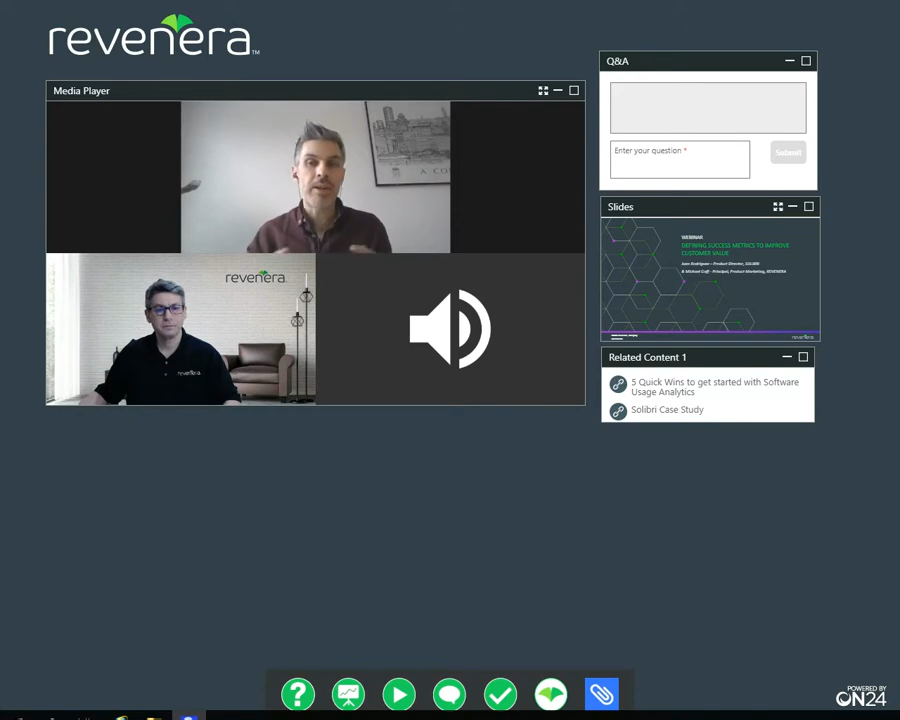Open the Related Content paperclip dock icon
The height and width of the screenshot is (720, 900).
point(602,694)
